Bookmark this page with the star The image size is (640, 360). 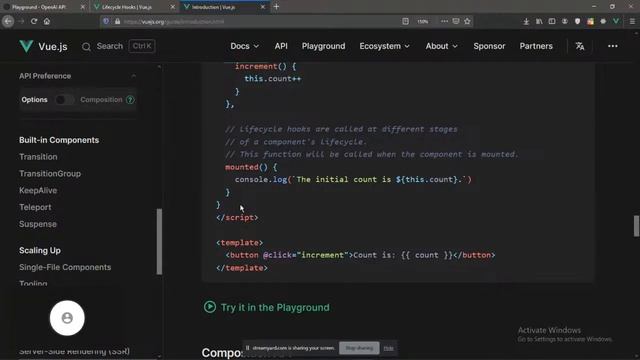pos(467,21)
